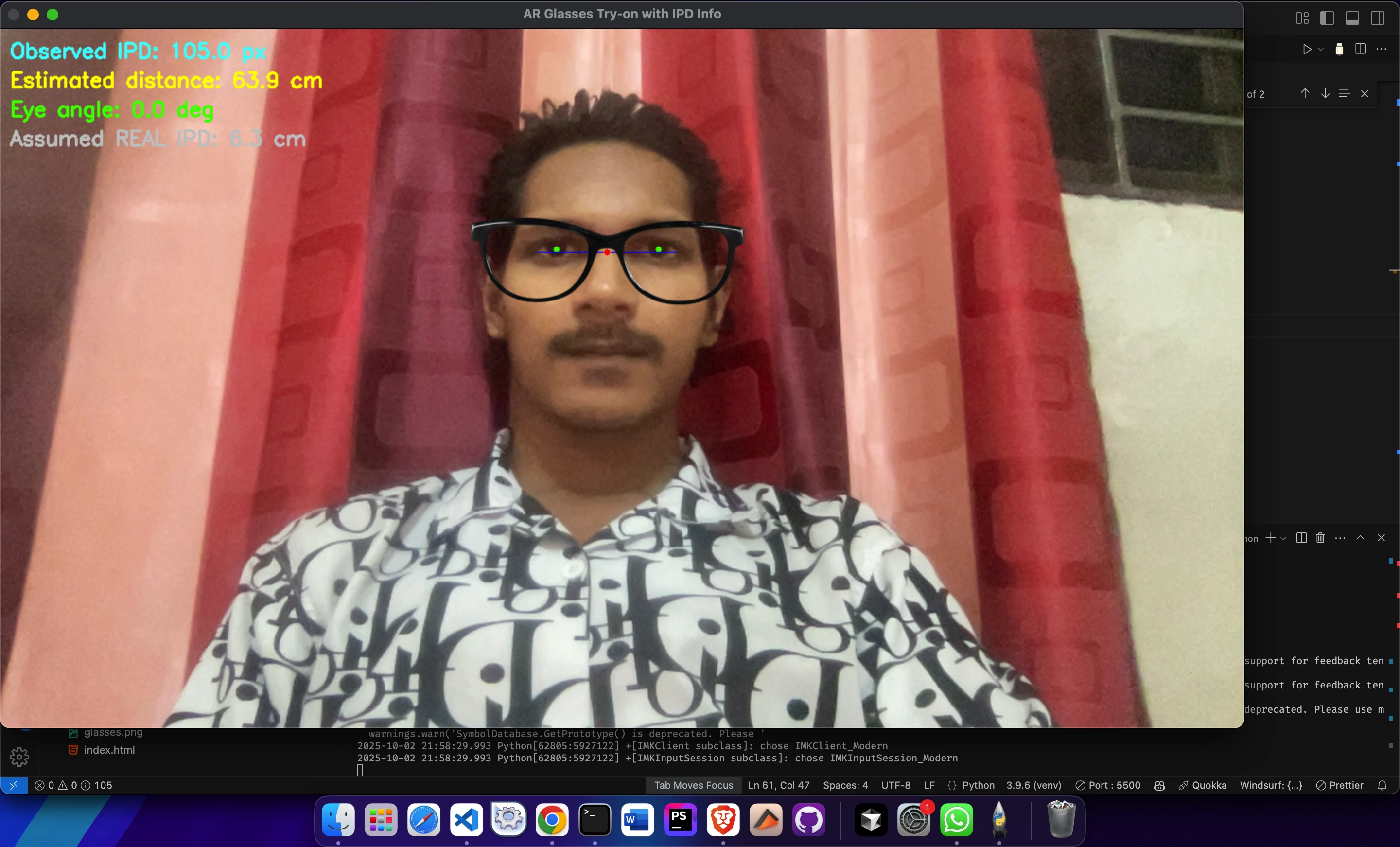Go to previous find match
The width and height of the screenshot is (1400, 847).
tap(1305, 93)
